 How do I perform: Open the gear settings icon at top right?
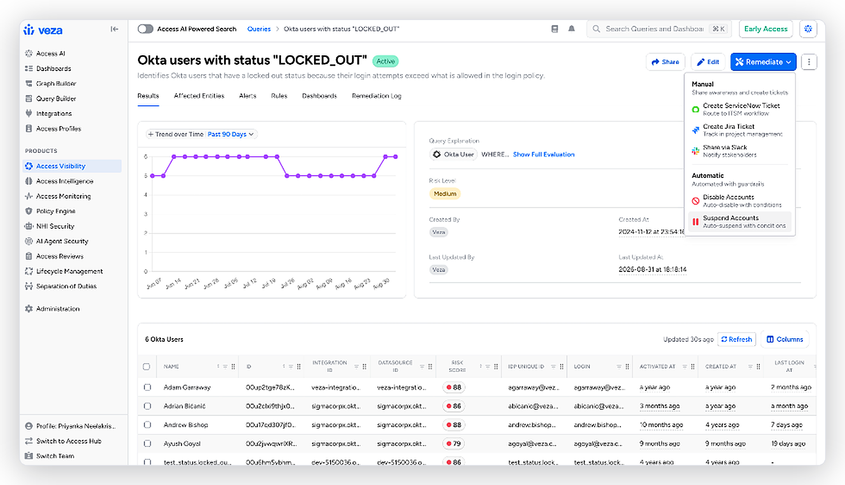(808, 29)
